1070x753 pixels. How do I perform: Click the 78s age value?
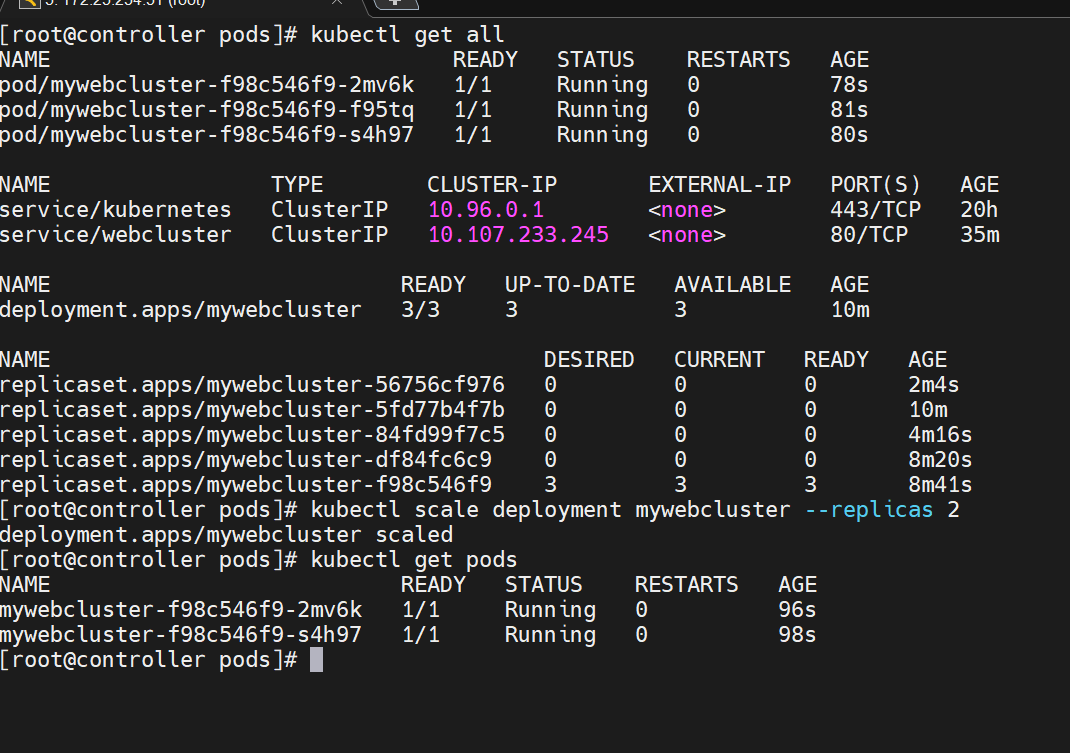tap(849, 85)
